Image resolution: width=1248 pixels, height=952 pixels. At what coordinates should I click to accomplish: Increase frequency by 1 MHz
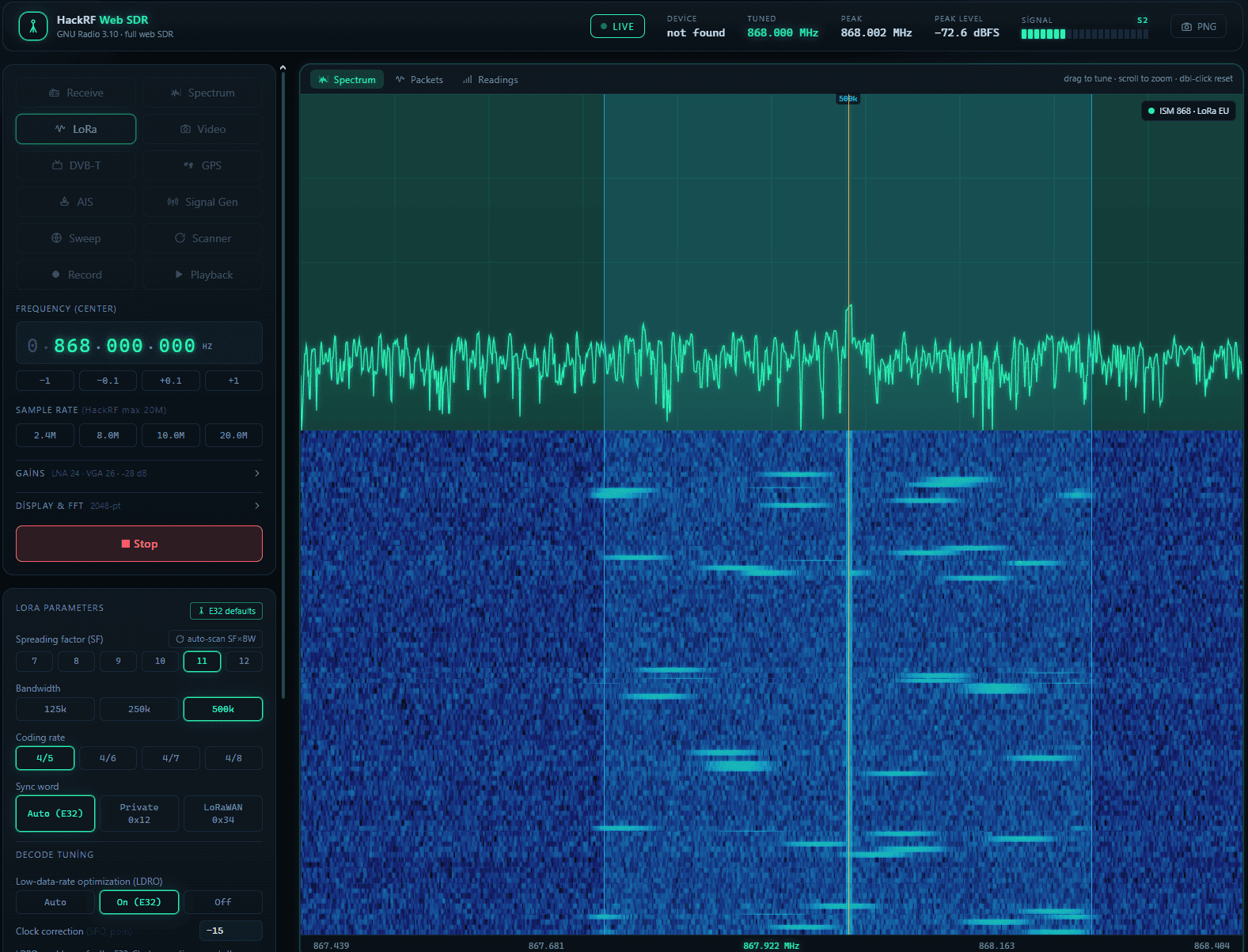233,381
